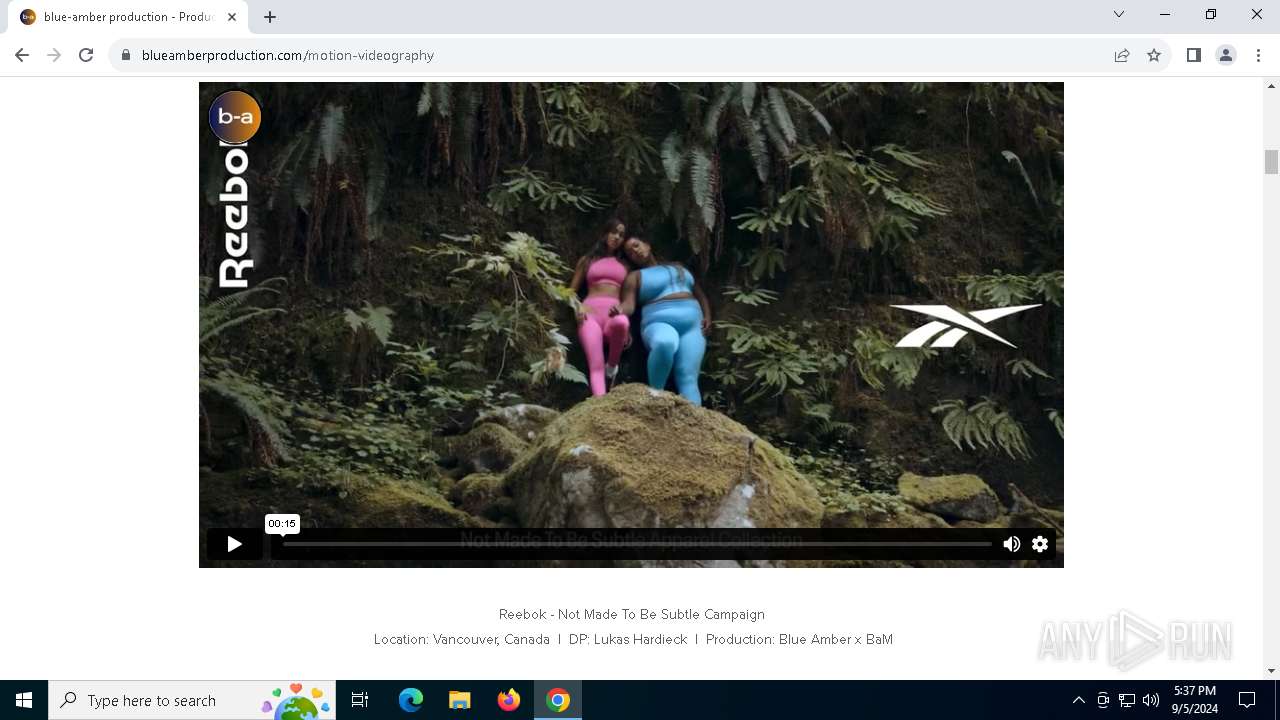Viewport: 1280px width, 720px height.
Task: Click the page vertical scrollbar thumb
Action: (1271, 162)
